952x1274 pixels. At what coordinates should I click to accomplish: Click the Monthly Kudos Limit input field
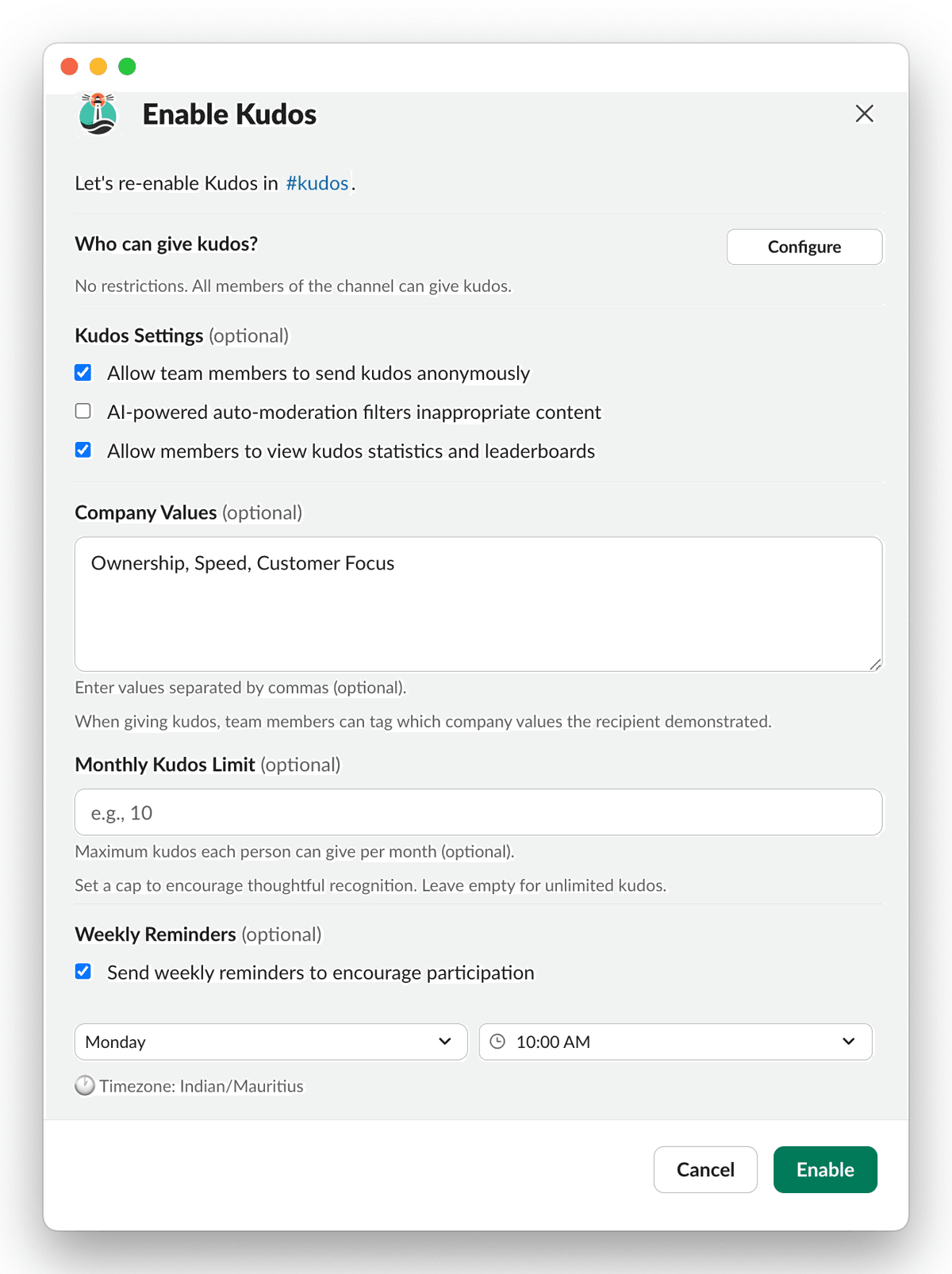(x=478, y=812)
